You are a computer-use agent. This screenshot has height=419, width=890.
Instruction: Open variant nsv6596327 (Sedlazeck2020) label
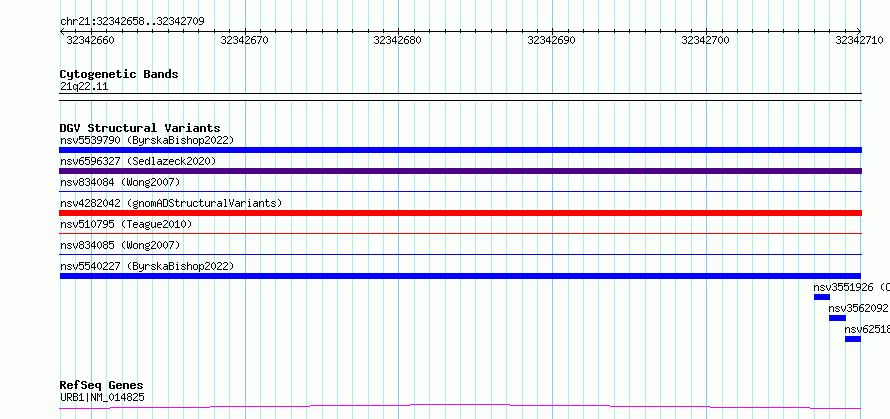click(138, 161)
